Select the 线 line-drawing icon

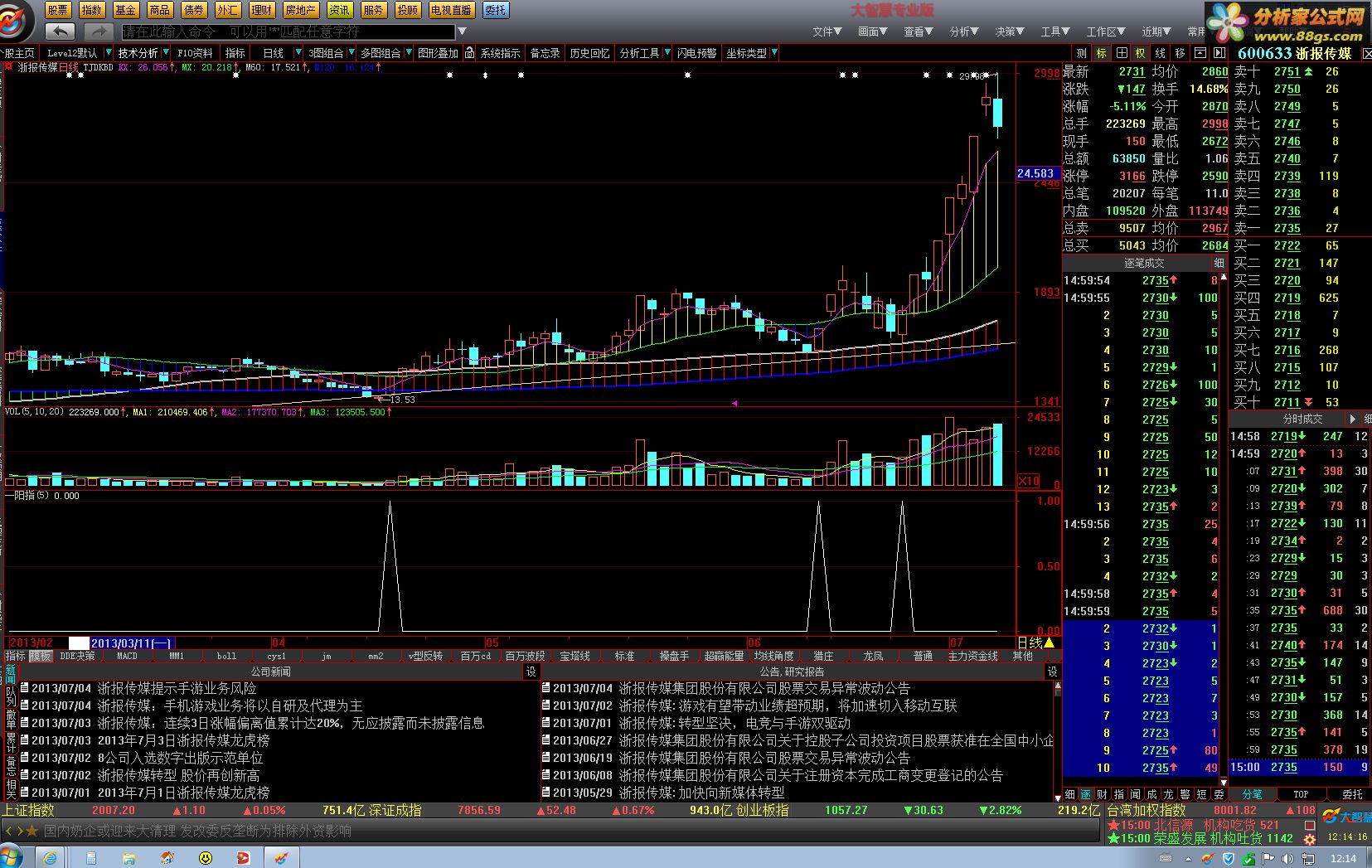click(x=1160, y=52)
